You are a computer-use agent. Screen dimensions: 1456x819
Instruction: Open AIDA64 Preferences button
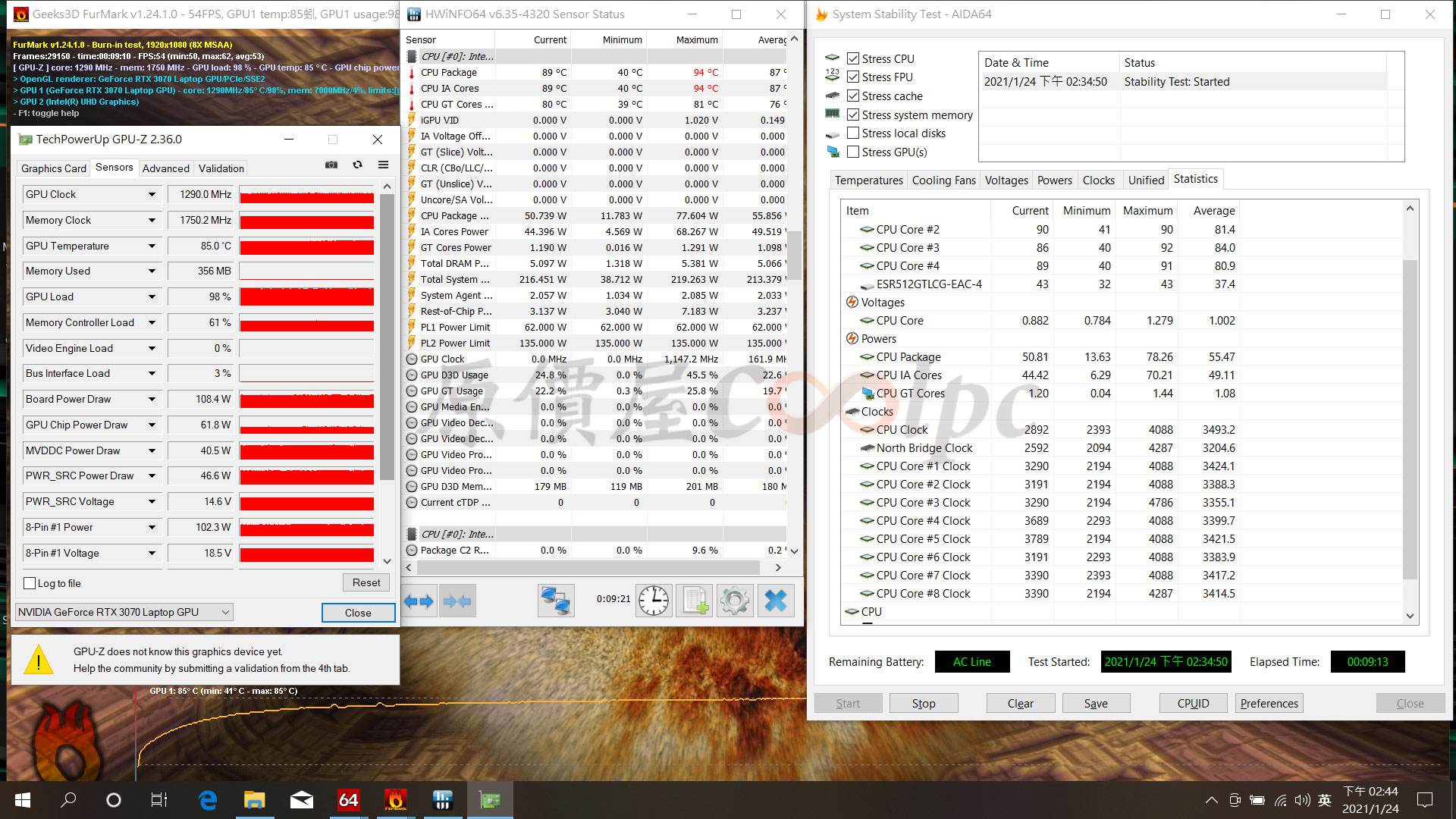1269,704
